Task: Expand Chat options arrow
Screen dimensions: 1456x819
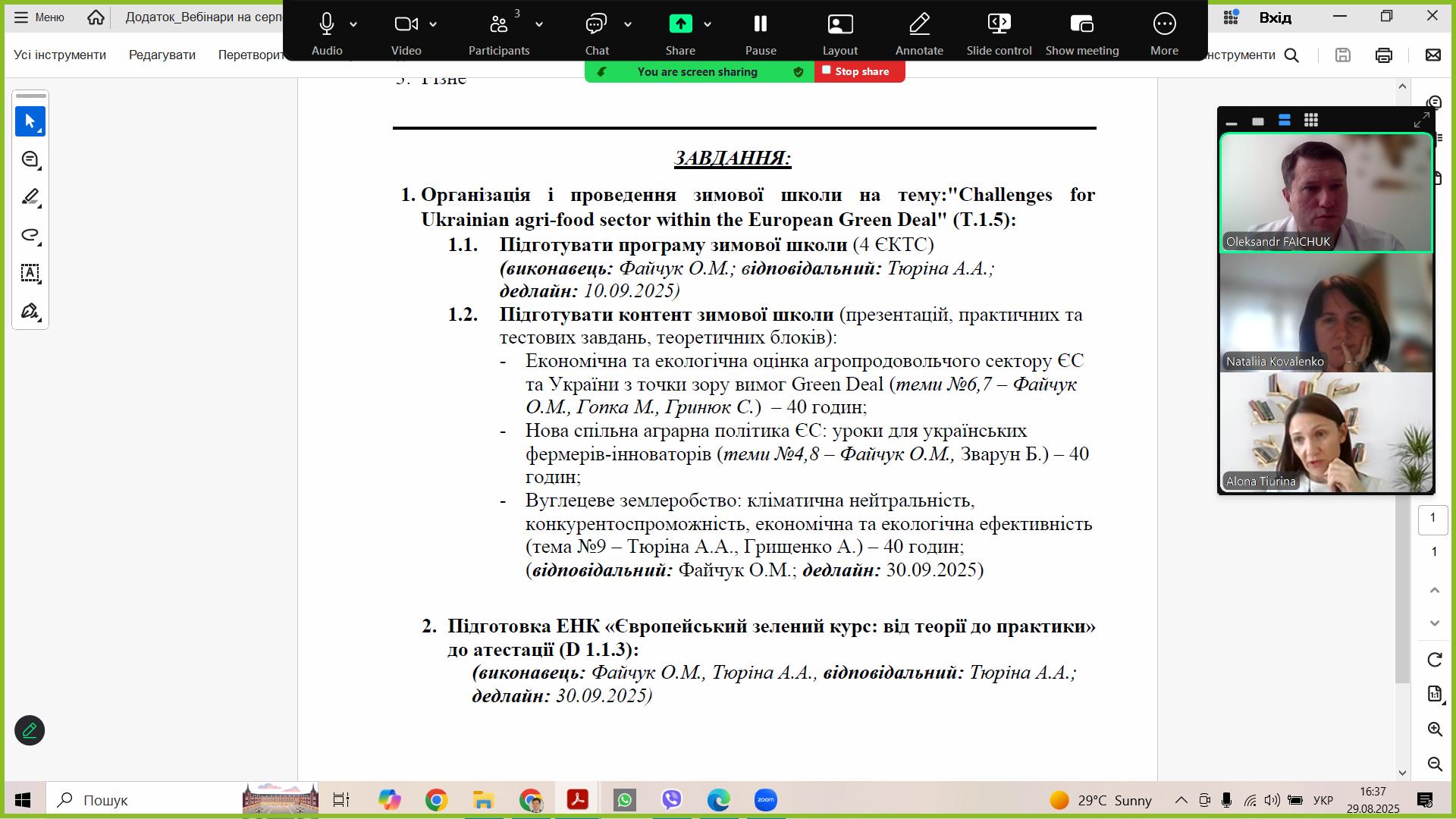Action: (x=628, y=25)
